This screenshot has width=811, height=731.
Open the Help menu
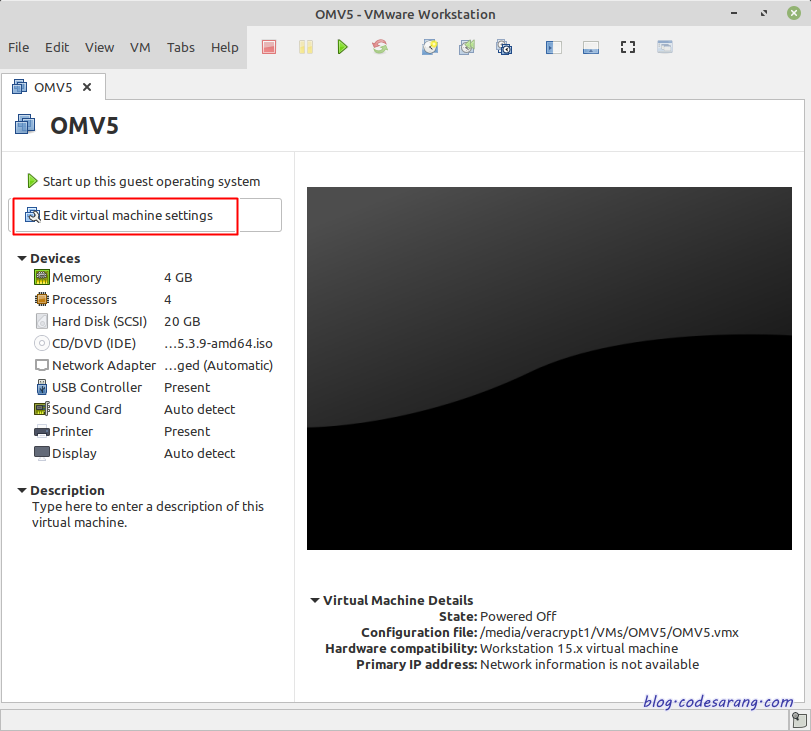[x=224, y=48]
